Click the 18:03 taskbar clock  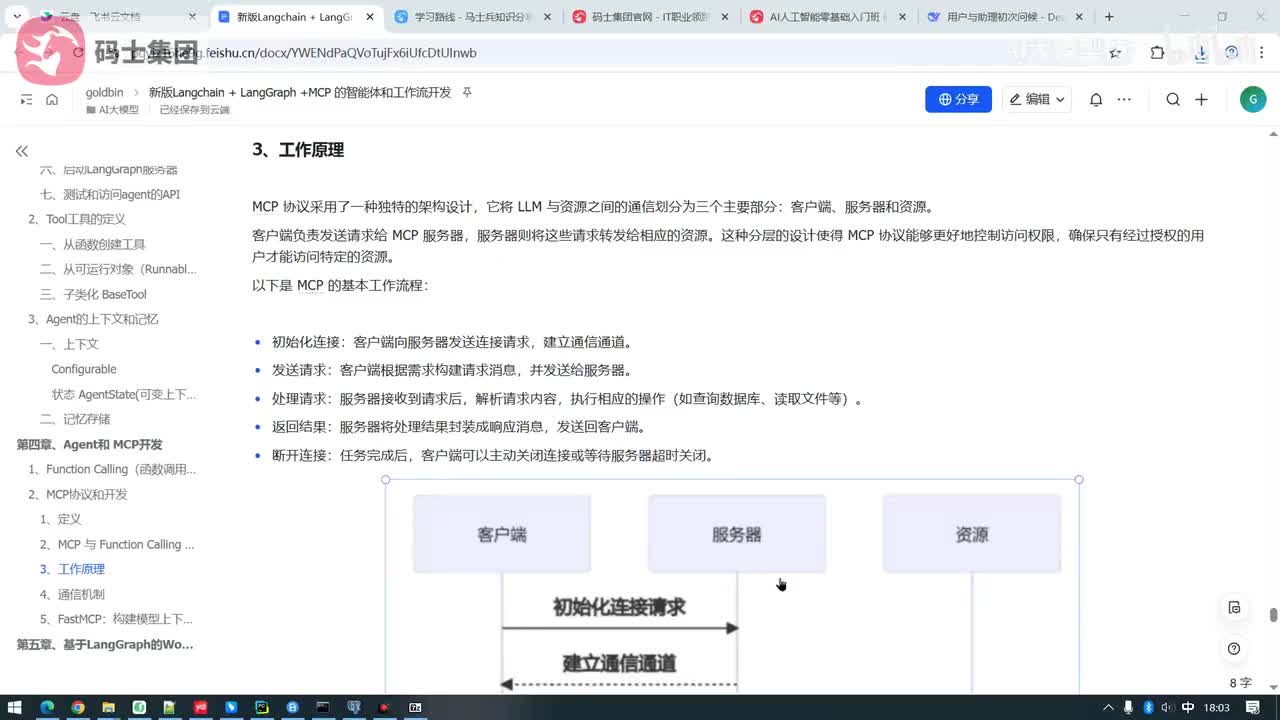pyautogui.click(x=1217, y=707)
